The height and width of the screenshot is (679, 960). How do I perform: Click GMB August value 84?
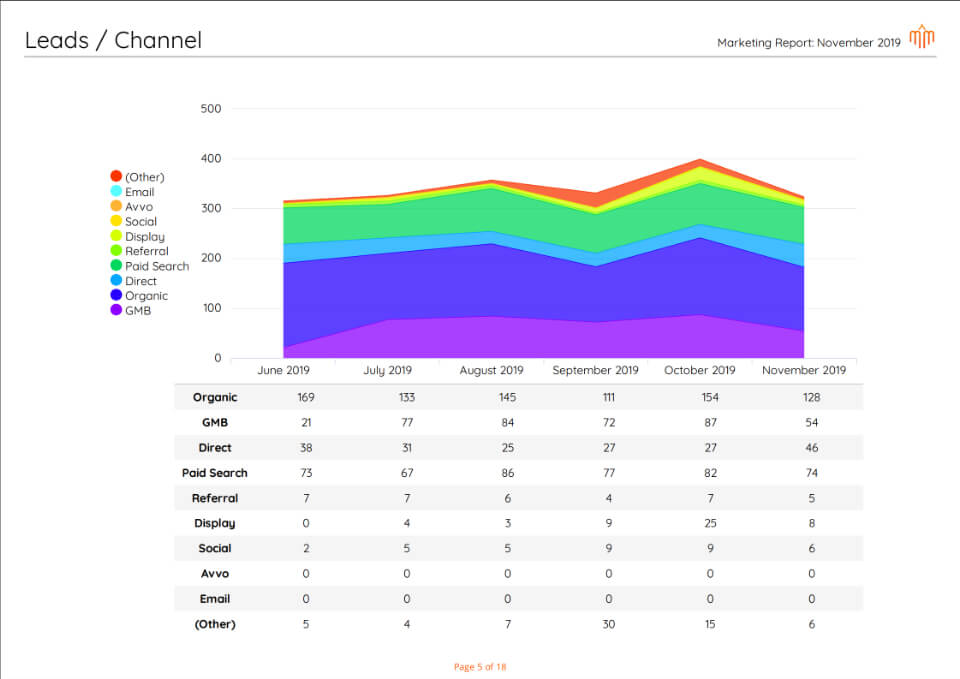pos(508,422)
